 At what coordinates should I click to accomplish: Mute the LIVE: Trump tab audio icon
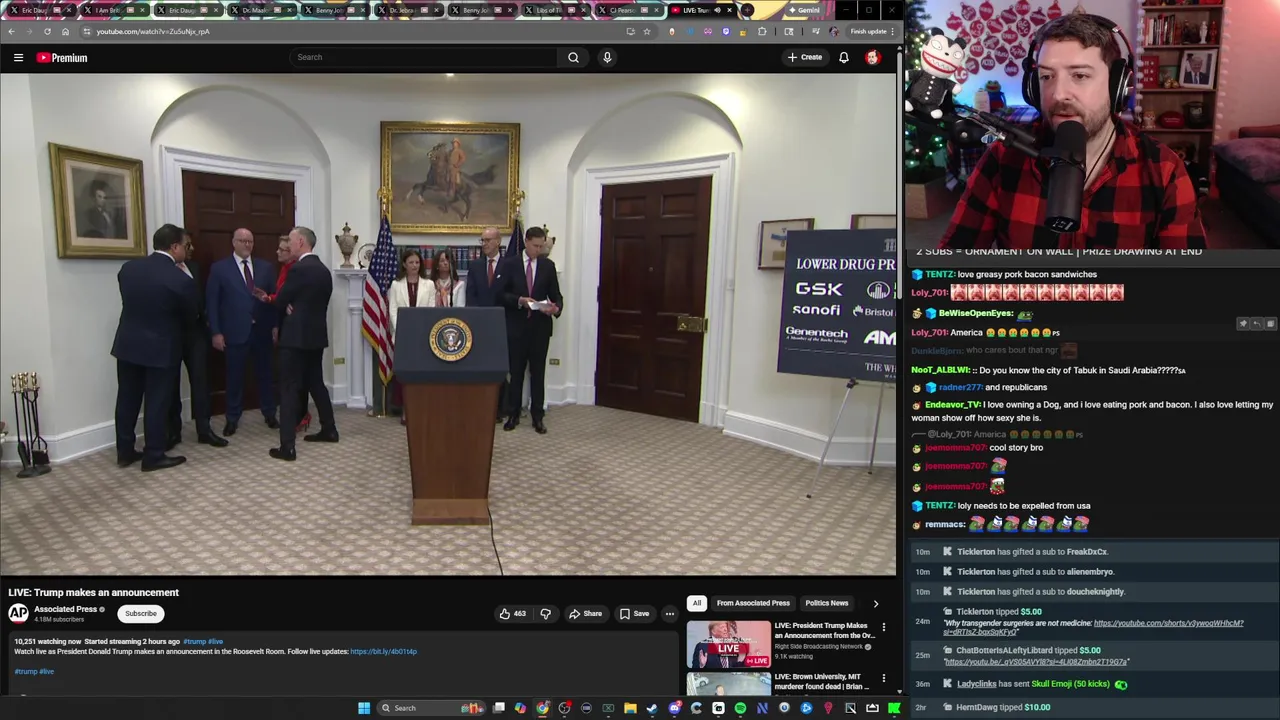[x=717, y=10]
